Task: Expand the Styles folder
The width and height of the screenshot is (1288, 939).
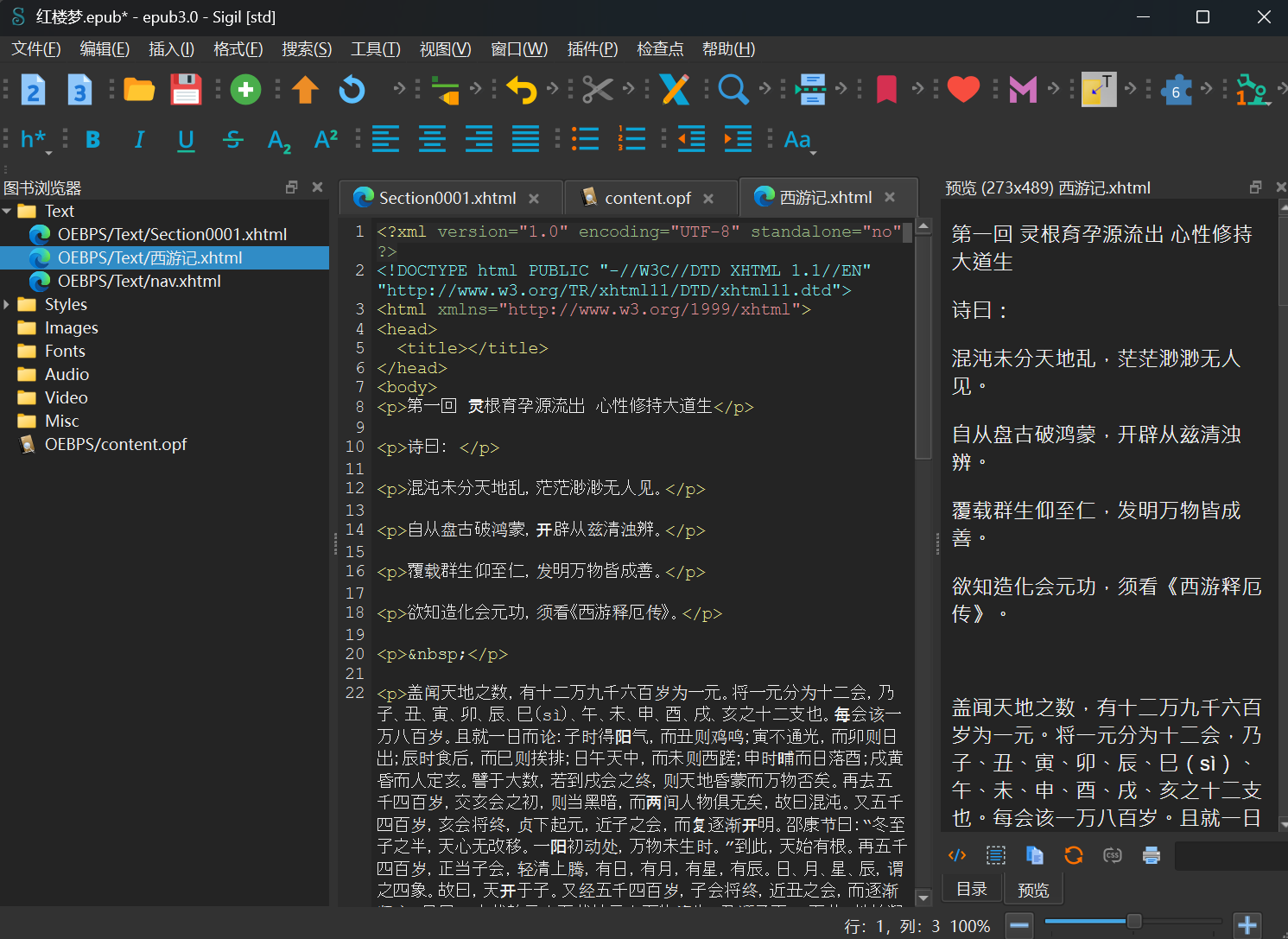Action: pos(8,304)
